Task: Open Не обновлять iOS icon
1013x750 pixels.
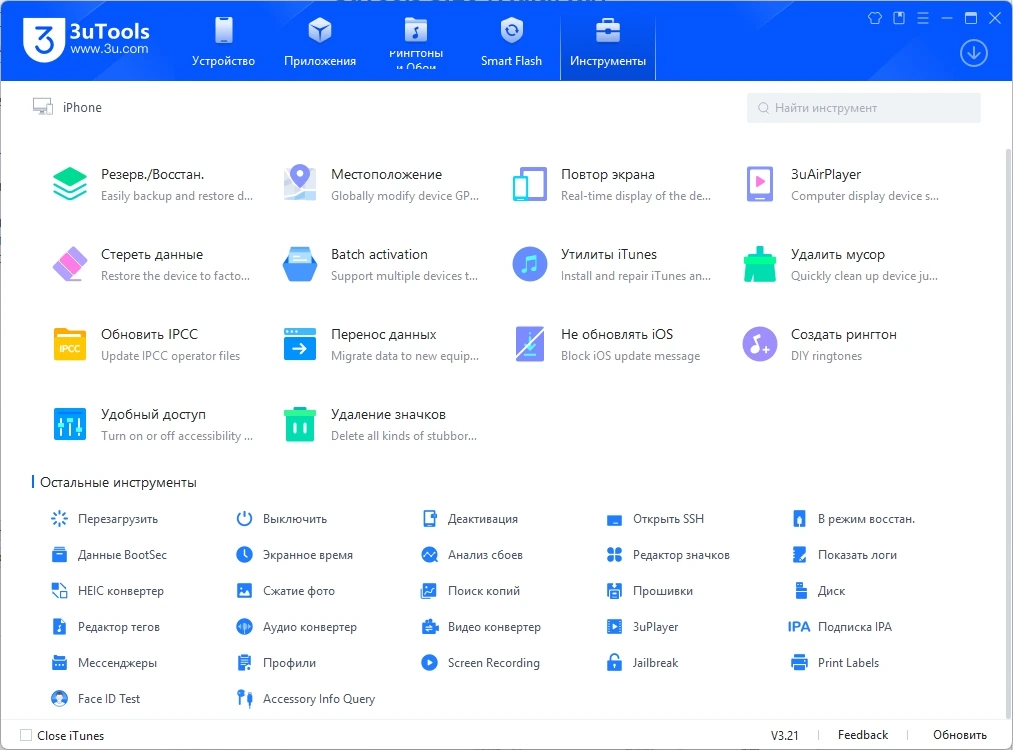Action: 530,344
